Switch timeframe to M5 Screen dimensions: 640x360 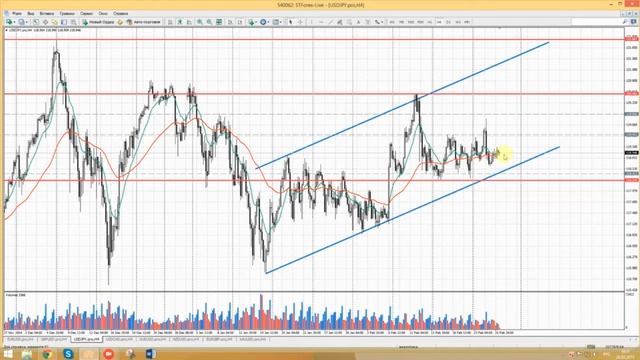point(401,22)
